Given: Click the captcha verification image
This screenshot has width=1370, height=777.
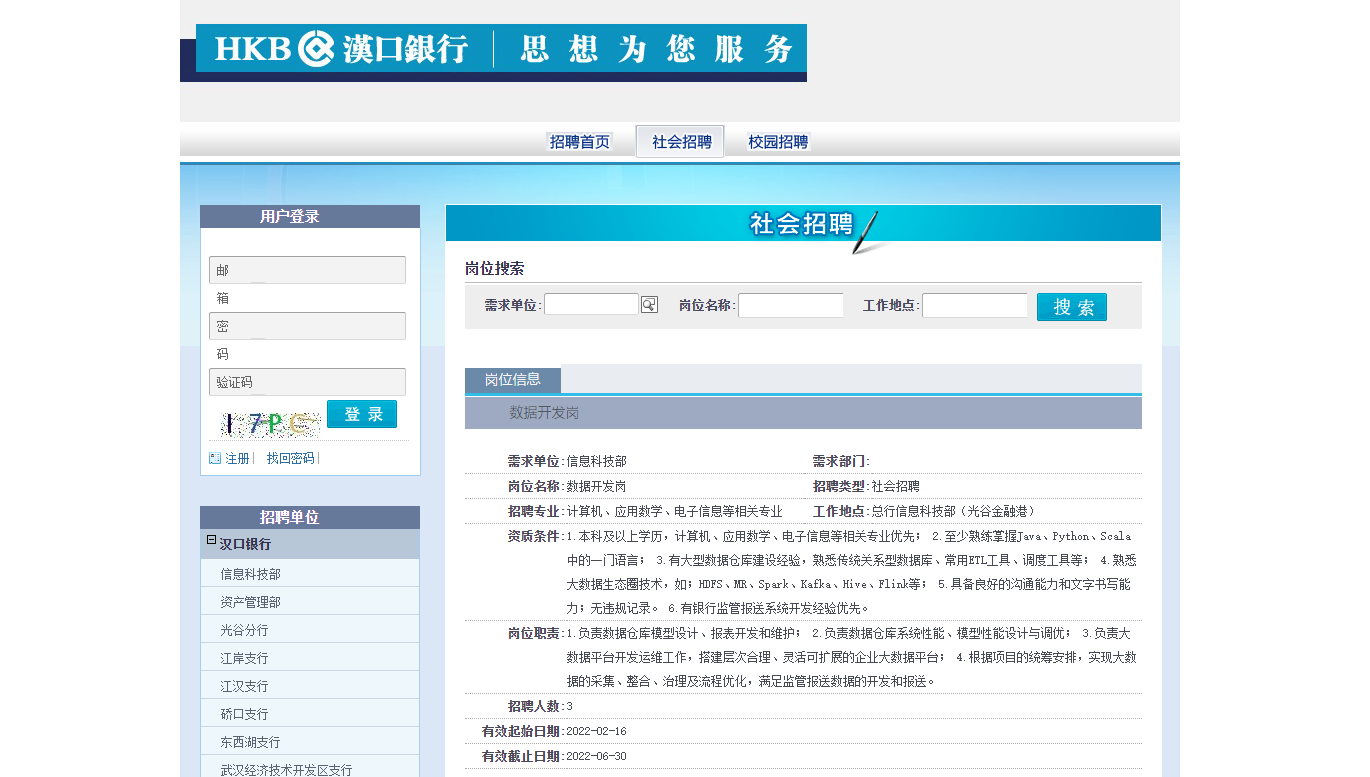Looking at the screenshot, I should point(267,425).
